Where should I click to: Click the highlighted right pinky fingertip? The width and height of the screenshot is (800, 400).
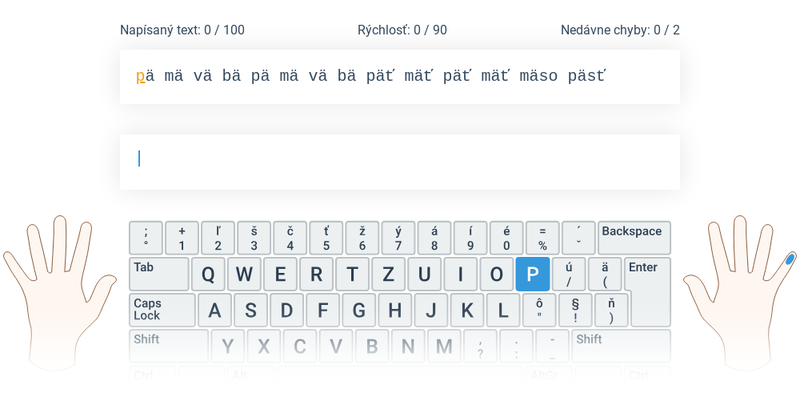pyautogui.click(x=790, y=259)
